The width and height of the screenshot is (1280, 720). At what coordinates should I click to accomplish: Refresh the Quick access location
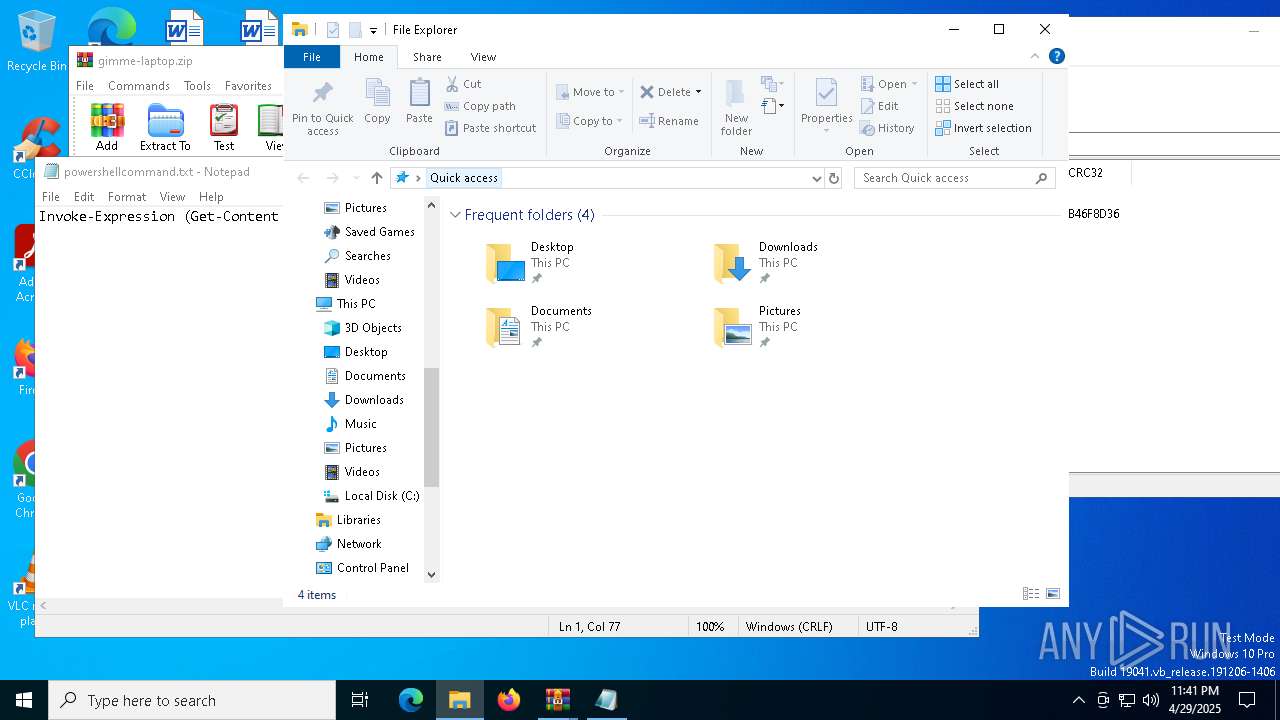pyautogui.click(x=834, y=178)
